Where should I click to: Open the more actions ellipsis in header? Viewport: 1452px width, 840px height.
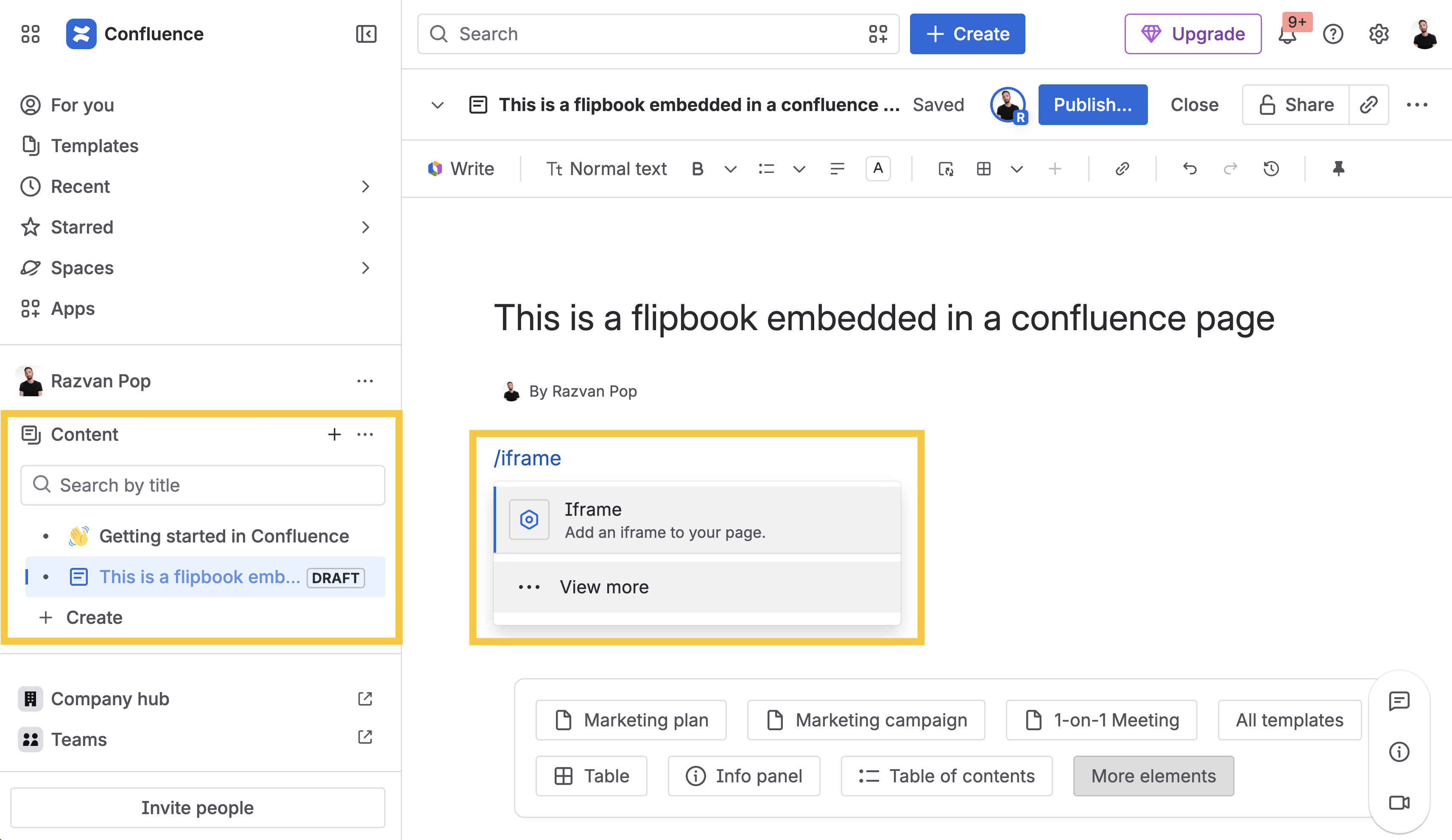[x=1417, y=105]
